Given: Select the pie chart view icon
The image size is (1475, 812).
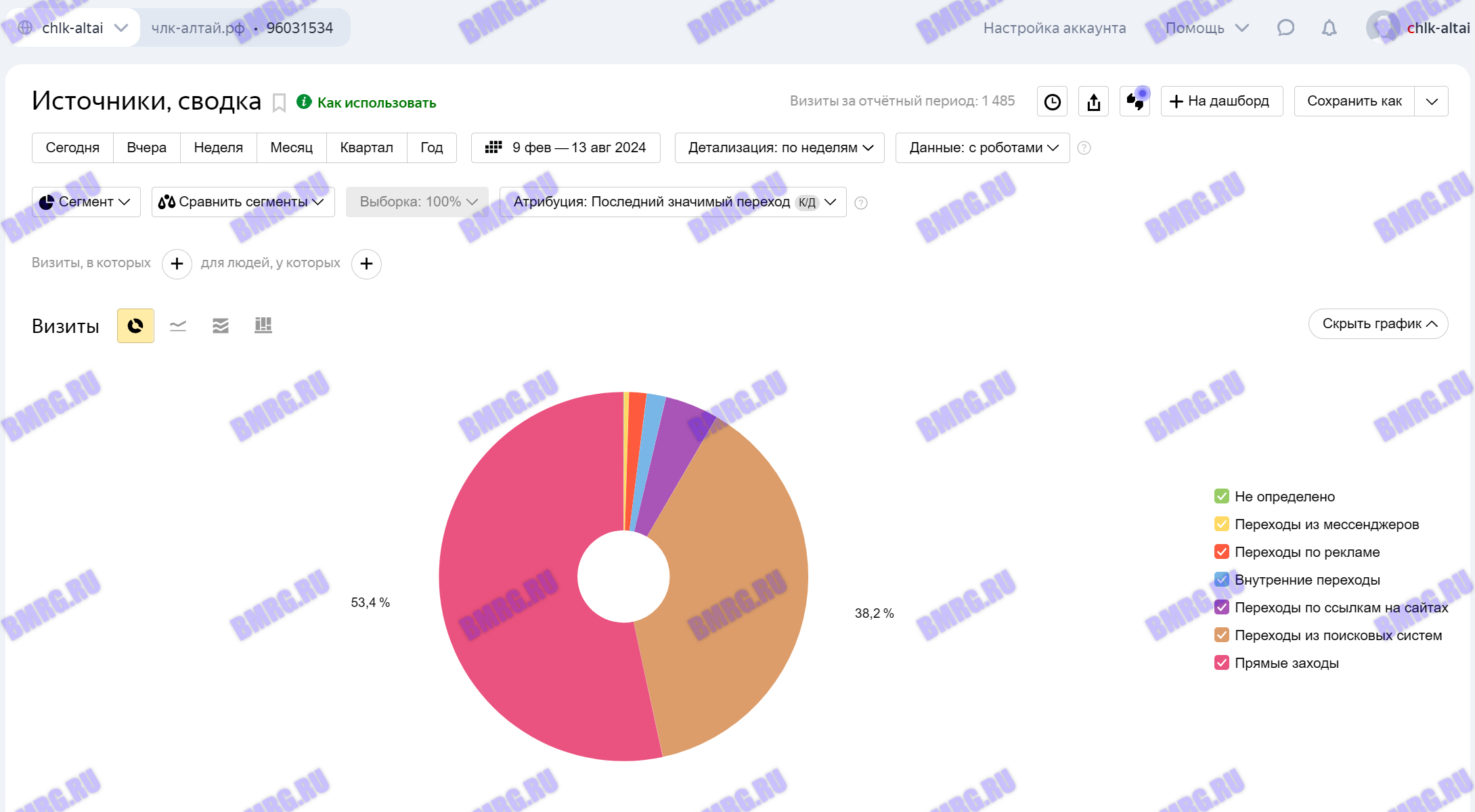Looking at the screenshot, I should coord(135,326).
